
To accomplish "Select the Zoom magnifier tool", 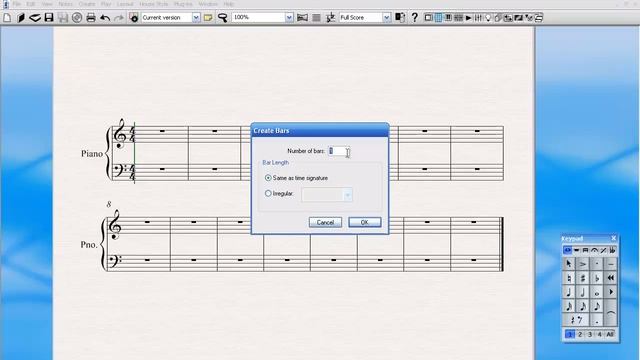I will tap(222, 18).
